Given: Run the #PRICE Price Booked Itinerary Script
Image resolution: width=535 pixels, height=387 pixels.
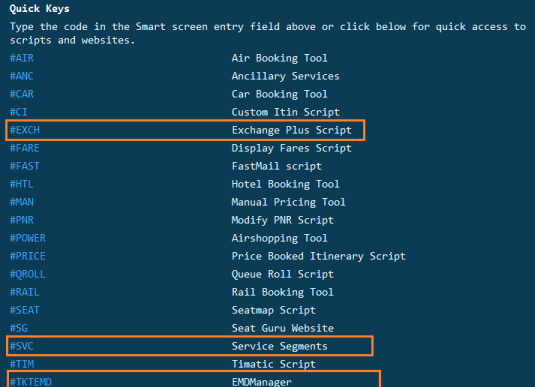Looking at the screenshot, I should pyautogui.click(x=28, y=257).
